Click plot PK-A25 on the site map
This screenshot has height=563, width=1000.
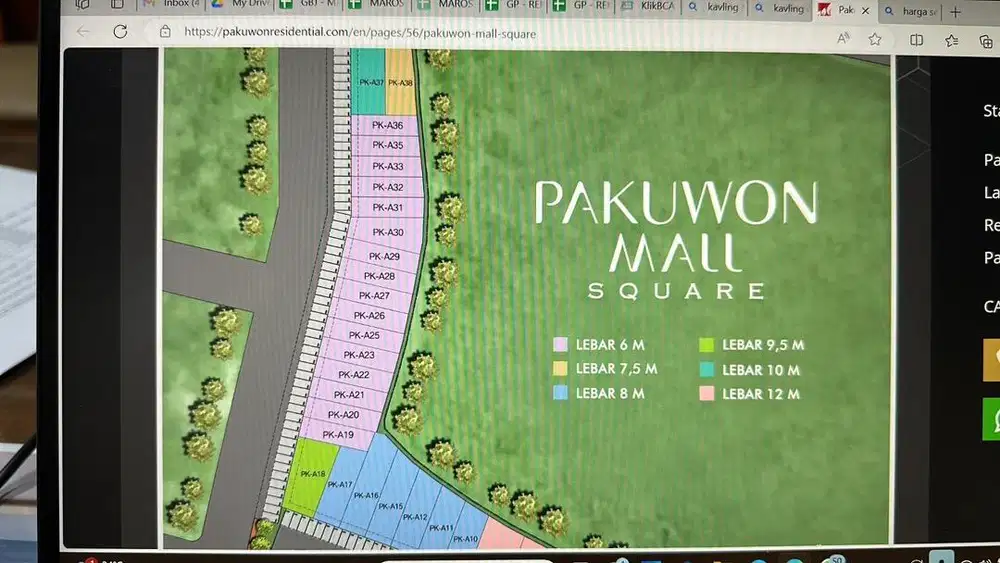364,335
